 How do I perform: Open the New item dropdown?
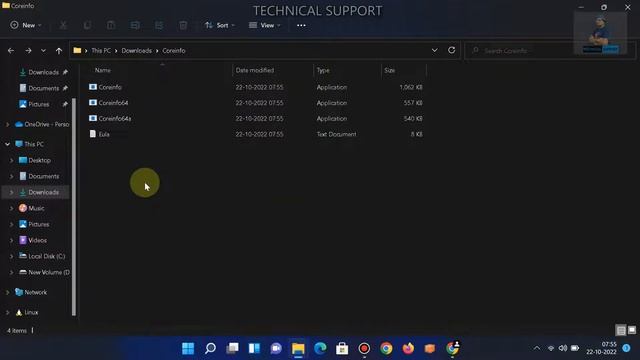[26, 25]
